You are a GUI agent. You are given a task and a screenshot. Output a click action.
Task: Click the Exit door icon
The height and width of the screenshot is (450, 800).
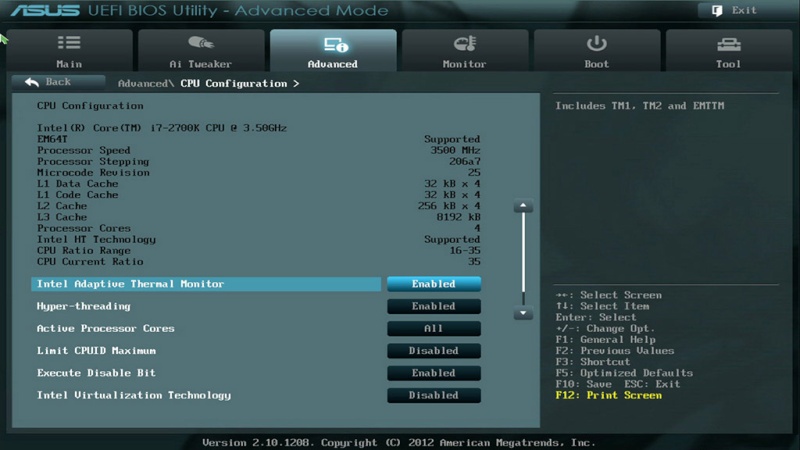click(717, 10)
